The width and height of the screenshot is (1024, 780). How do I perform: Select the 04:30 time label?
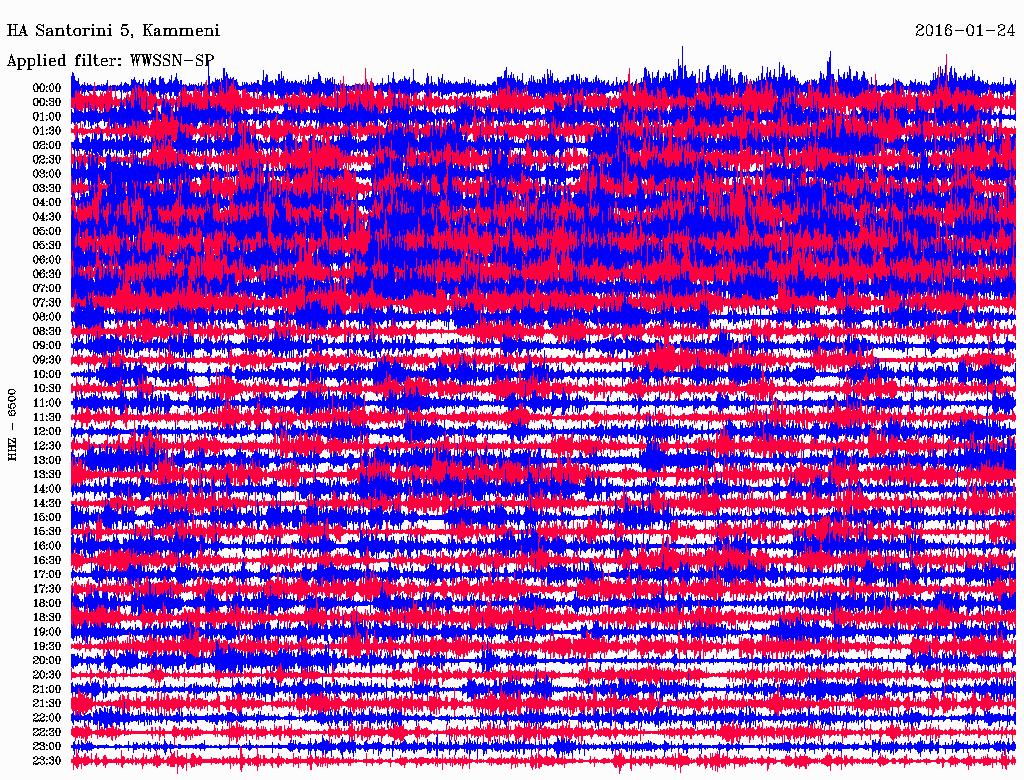pos(46,217)
